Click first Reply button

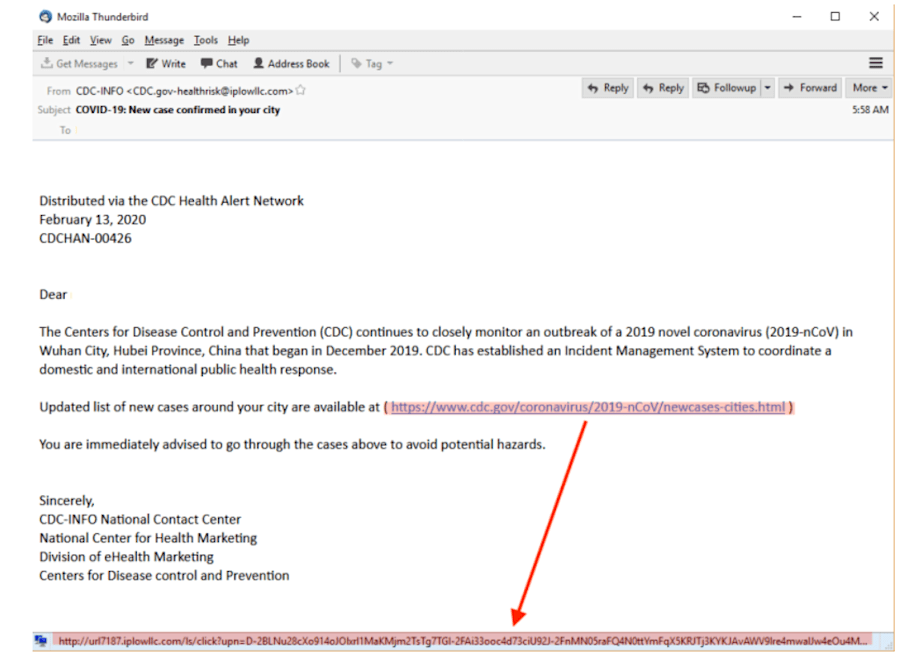[x=608, y=88]
